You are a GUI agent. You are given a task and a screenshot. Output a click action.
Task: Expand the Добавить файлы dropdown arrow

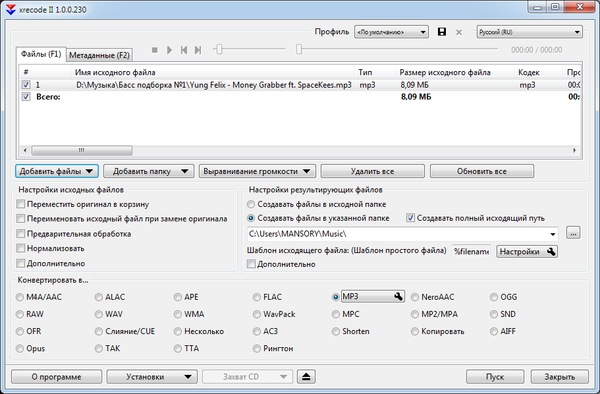coord(89,171)
